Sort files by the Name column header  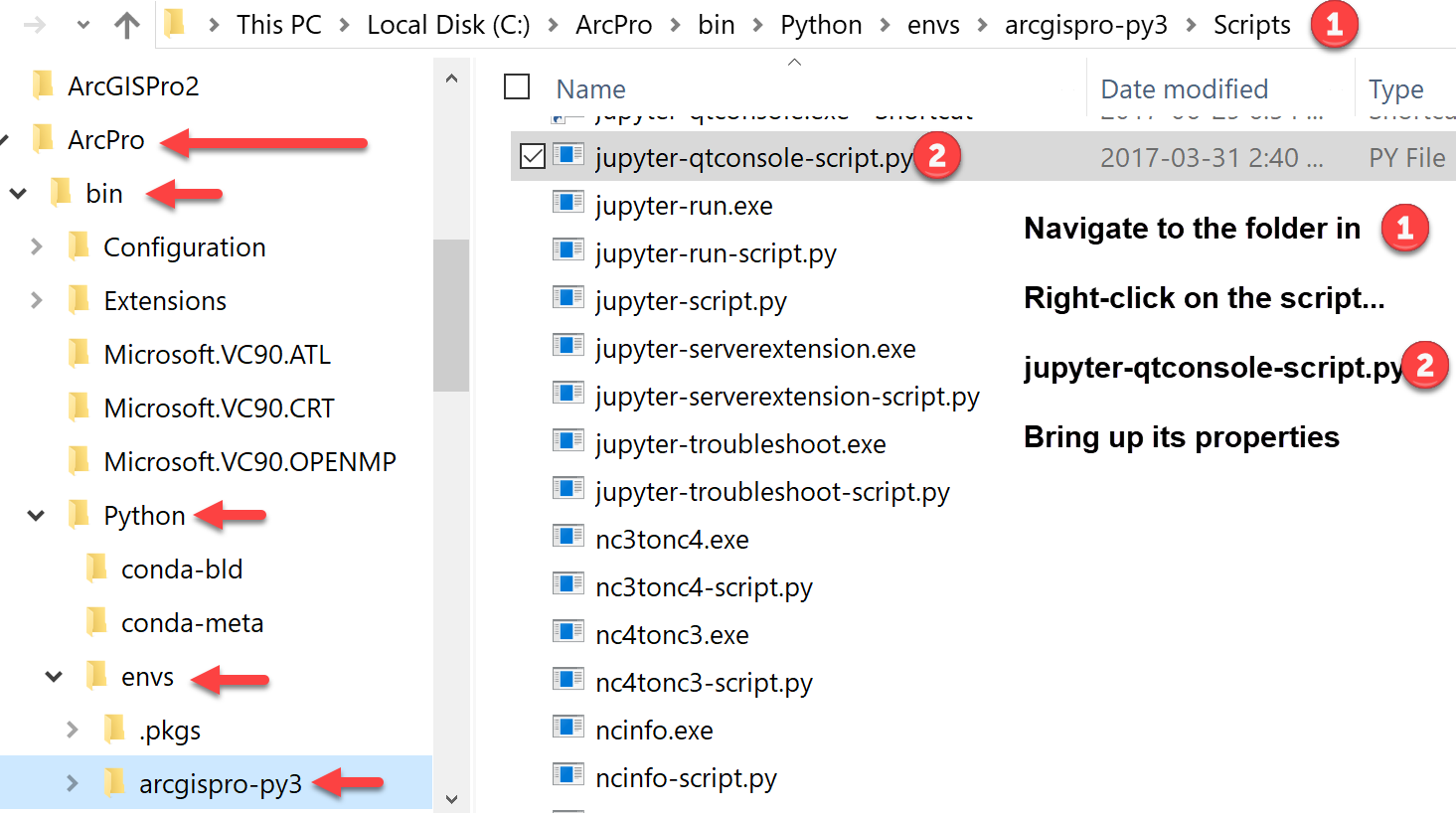click(x=590, y=89)
